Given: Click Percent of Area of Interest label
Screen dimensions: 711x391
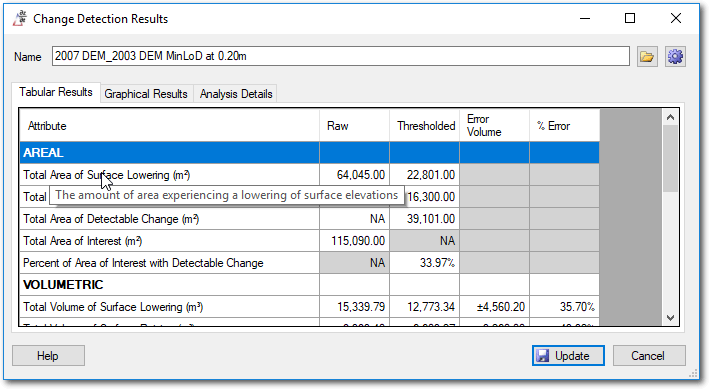Looking at the screenshot, I should (x=143, y=263).
